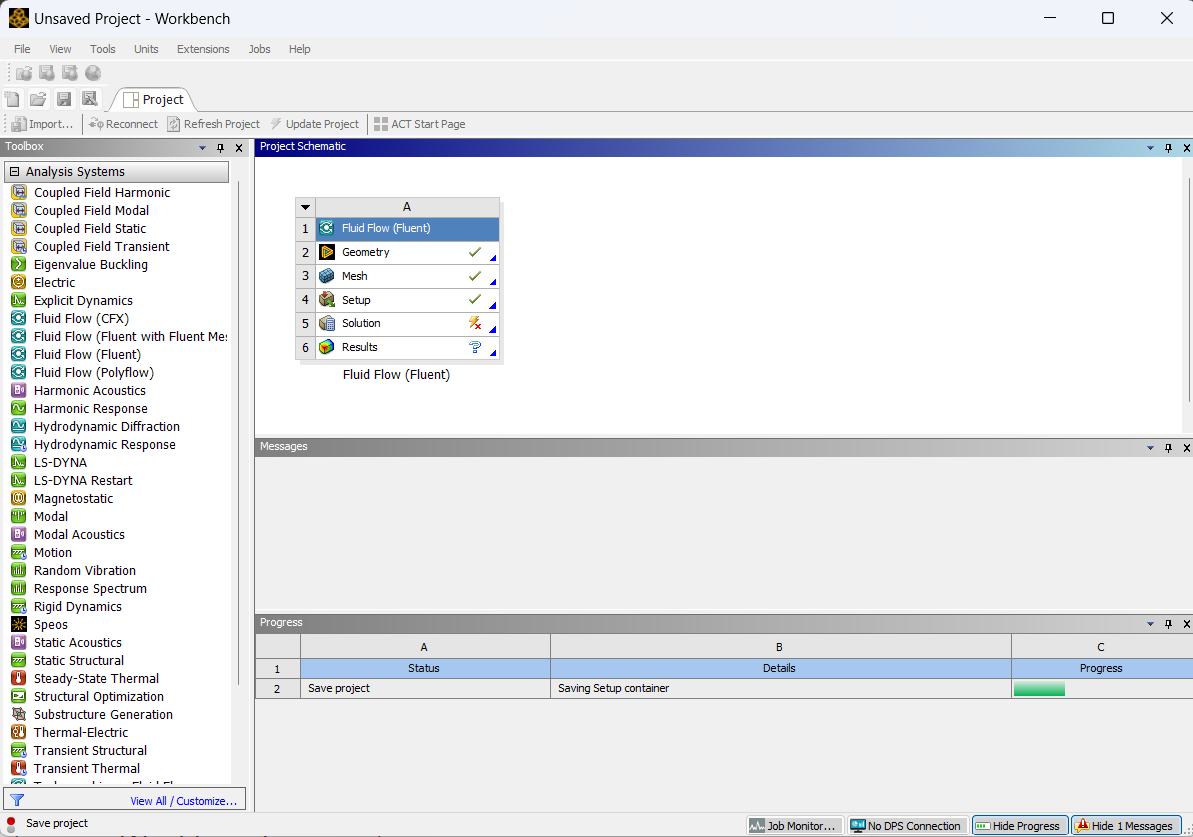Open the ACT Start Page
Screen dimensions: 1193x837
[x=419, y=124]
